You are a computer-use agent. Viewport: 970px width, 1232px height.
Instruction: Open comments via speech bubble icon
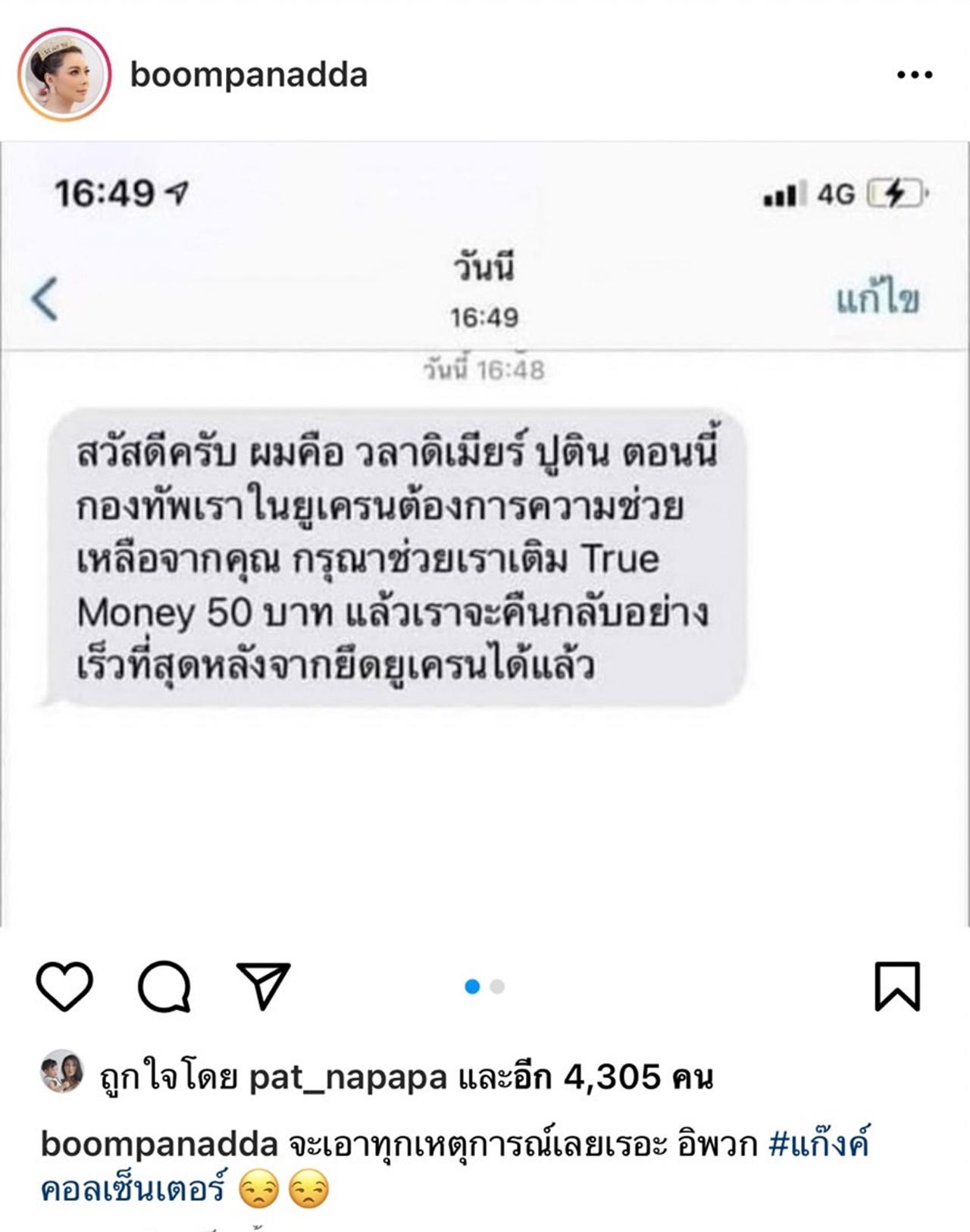coord(164,987)
